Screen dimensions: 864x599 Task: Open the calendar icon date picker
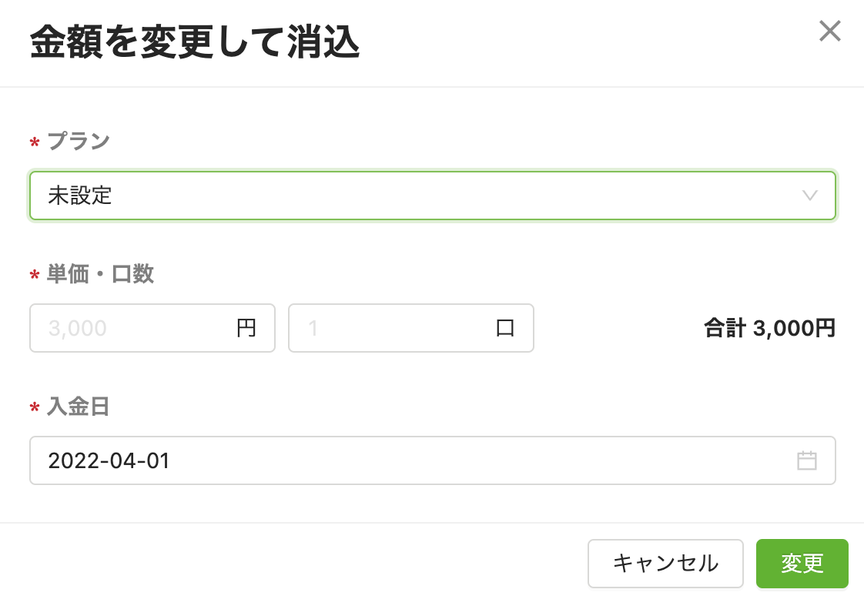tap(807, 461)
